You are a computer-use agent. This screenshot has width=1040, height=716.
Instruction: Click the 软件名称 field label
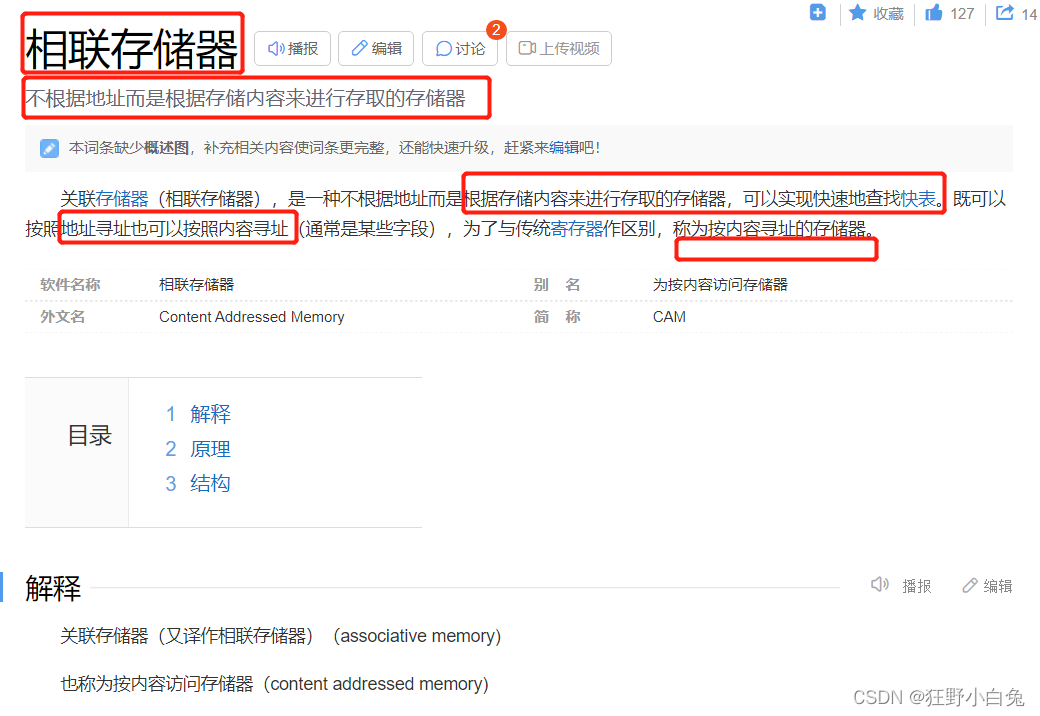(x=70, y=284)
